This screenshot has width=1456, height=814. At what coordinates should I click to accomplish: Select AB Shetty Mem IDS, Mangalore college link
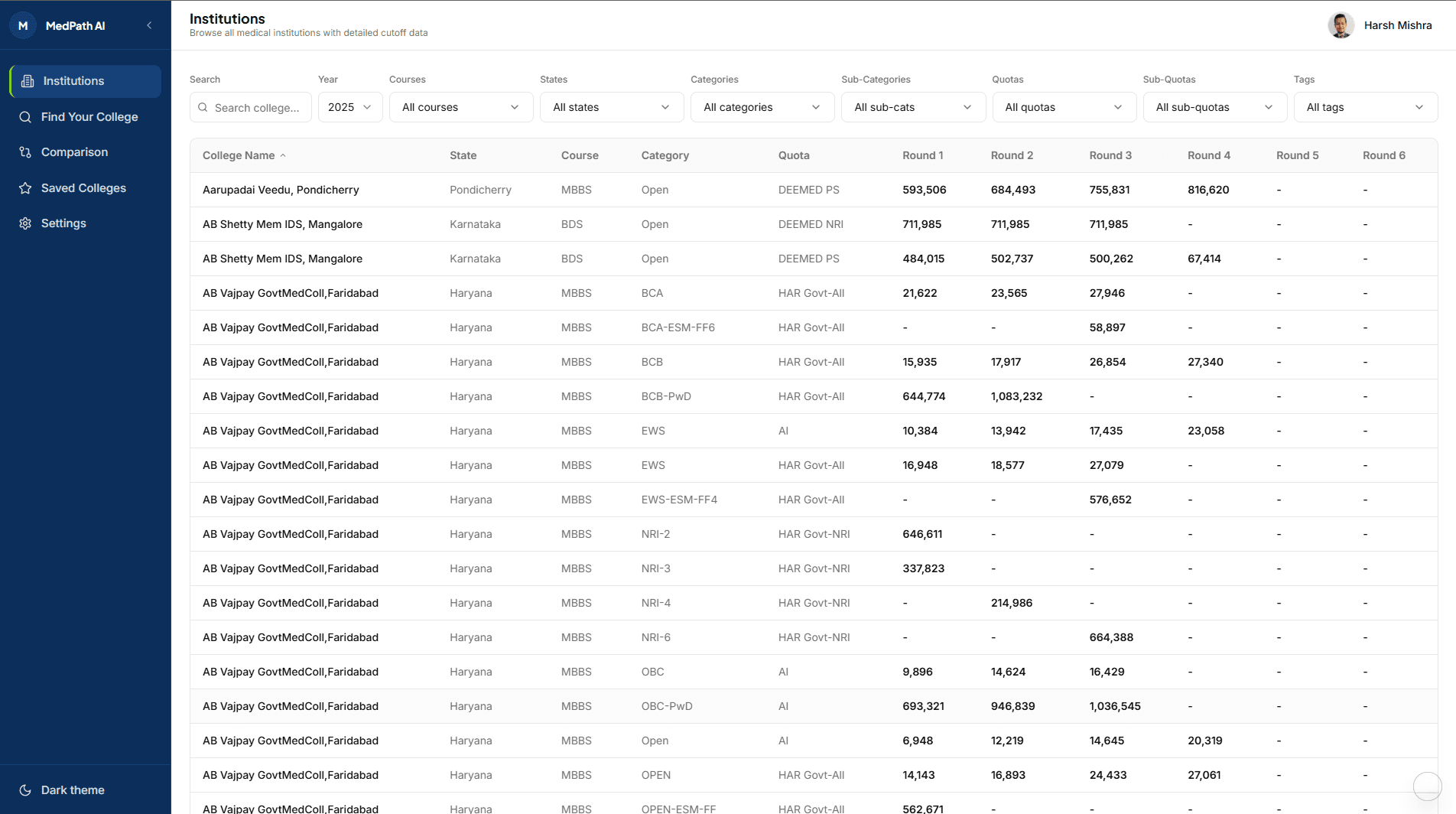coord(282,224)
